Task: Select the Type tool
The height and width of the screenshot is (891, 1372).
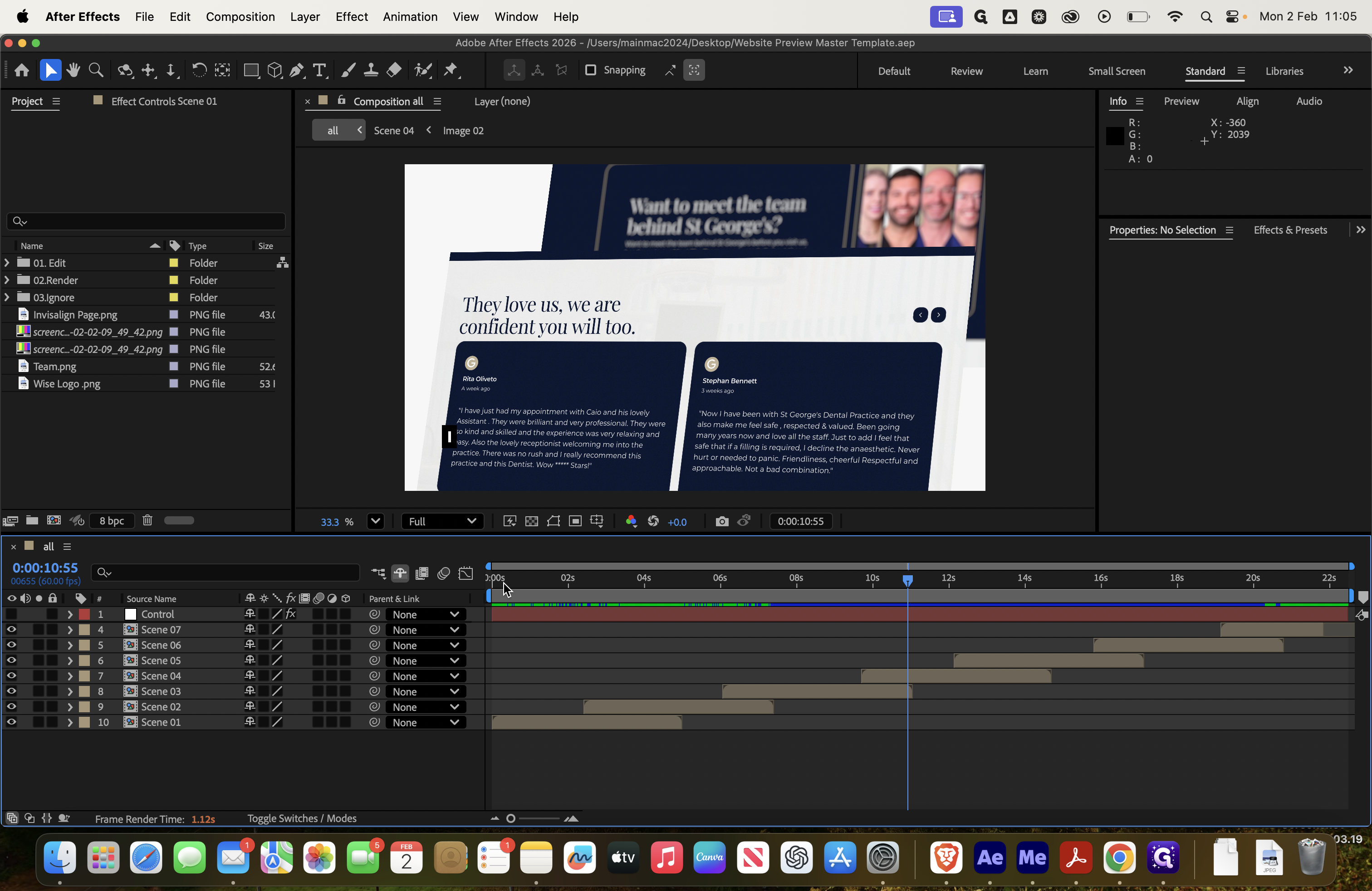Action: (x=319, y=70)
